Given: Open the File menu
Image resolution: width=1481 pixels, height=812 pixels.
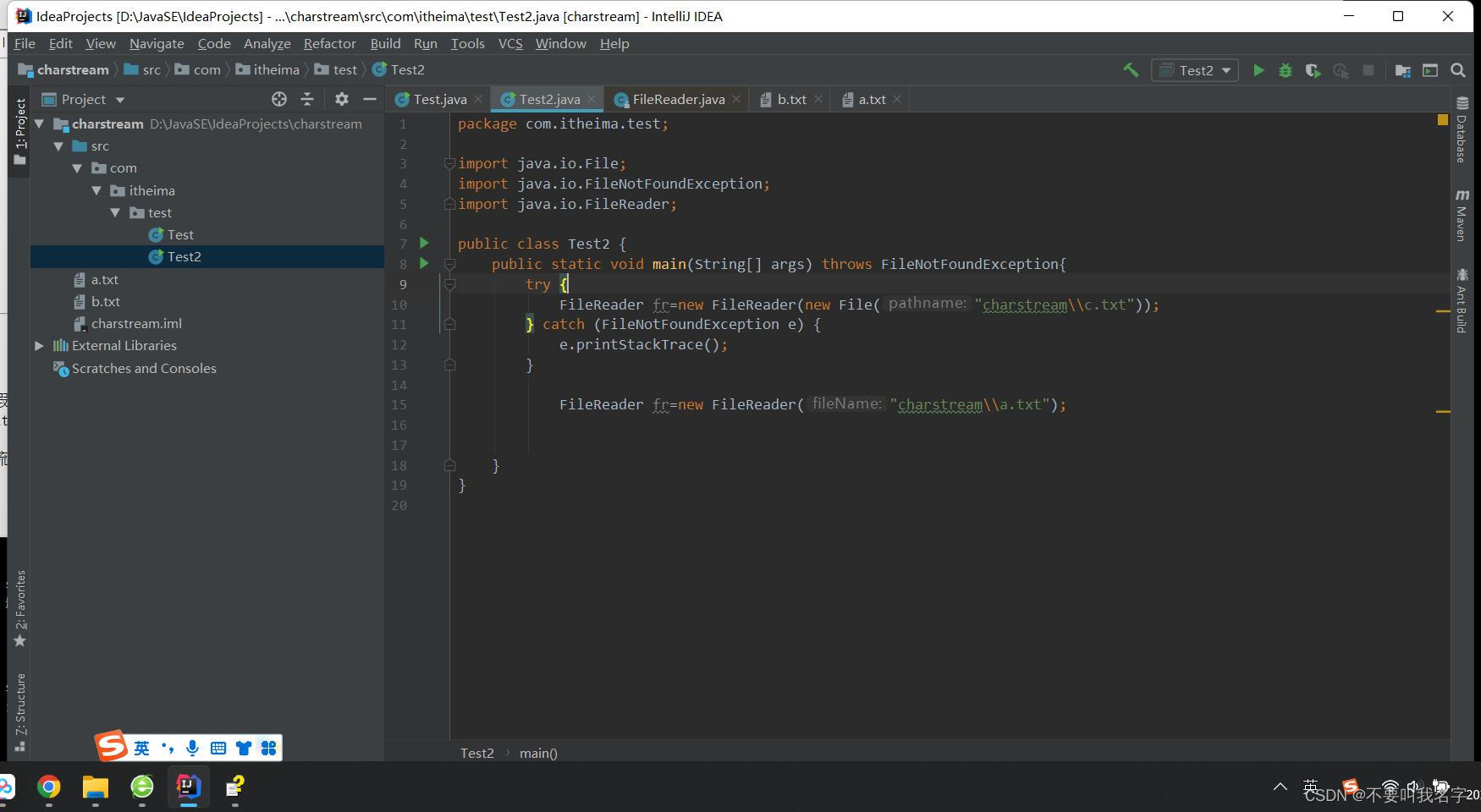Looking at the screenshot, I should [25, 43].
